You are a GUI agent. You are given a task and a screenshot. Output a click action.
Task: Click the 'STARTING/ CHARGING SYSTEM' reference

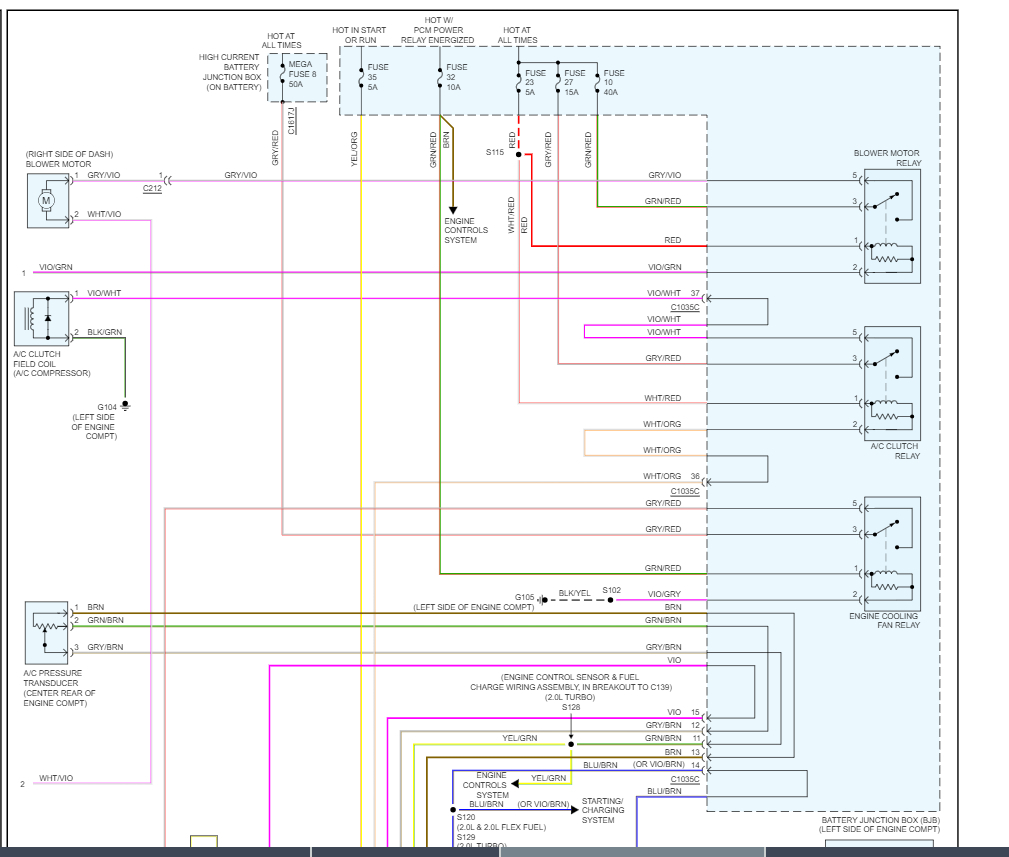coord(603,811)
